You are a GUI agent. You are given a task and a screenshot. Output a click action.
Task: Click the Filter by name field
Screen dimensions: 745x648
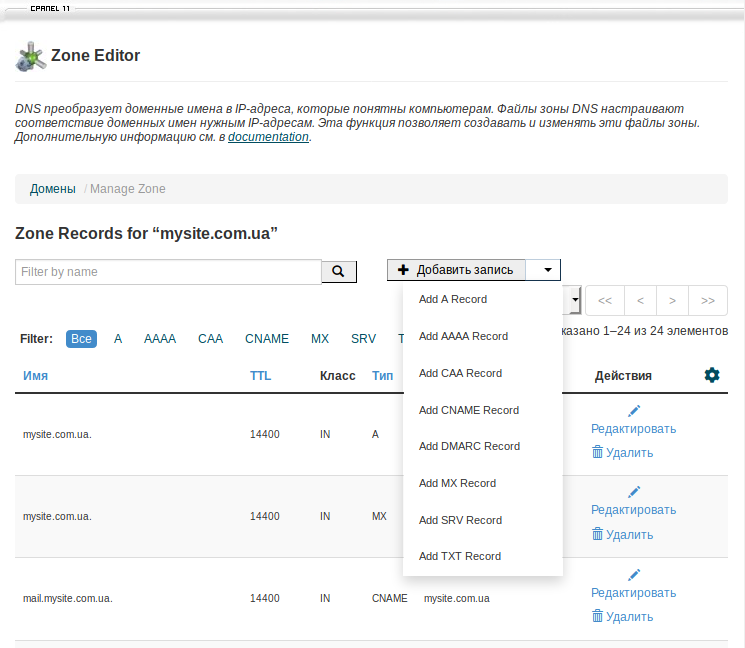(168, 272)
